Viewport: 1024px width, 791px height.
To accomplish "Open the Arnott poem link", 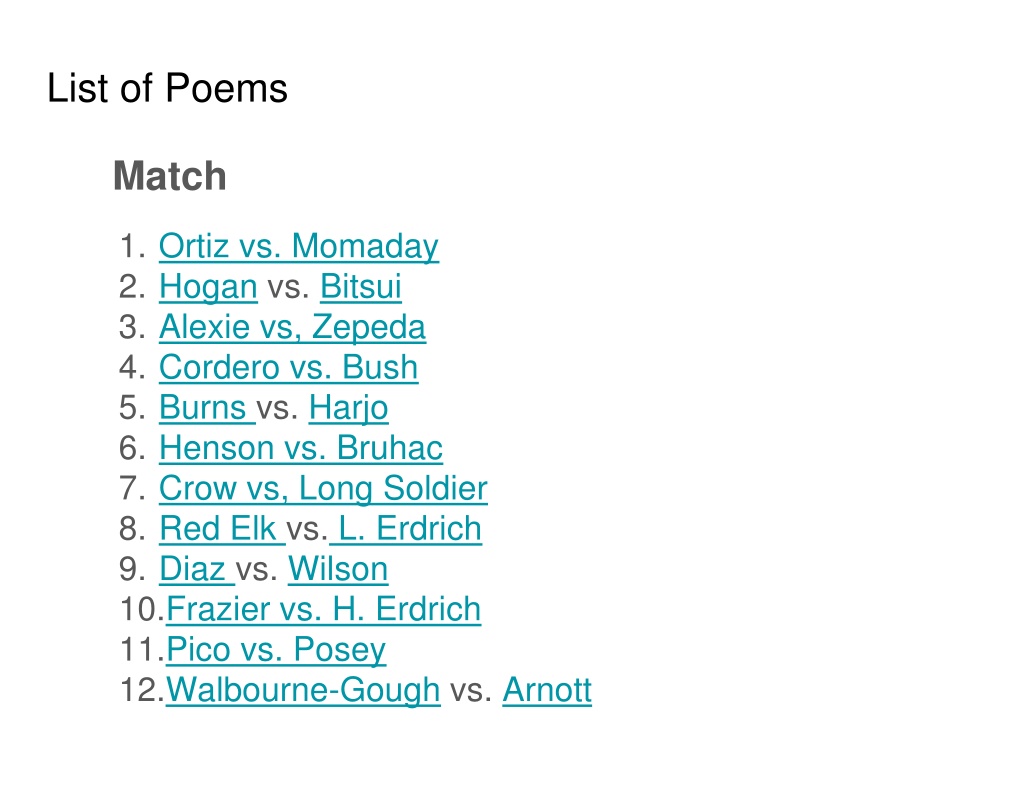I will click(x=547, y=690).
